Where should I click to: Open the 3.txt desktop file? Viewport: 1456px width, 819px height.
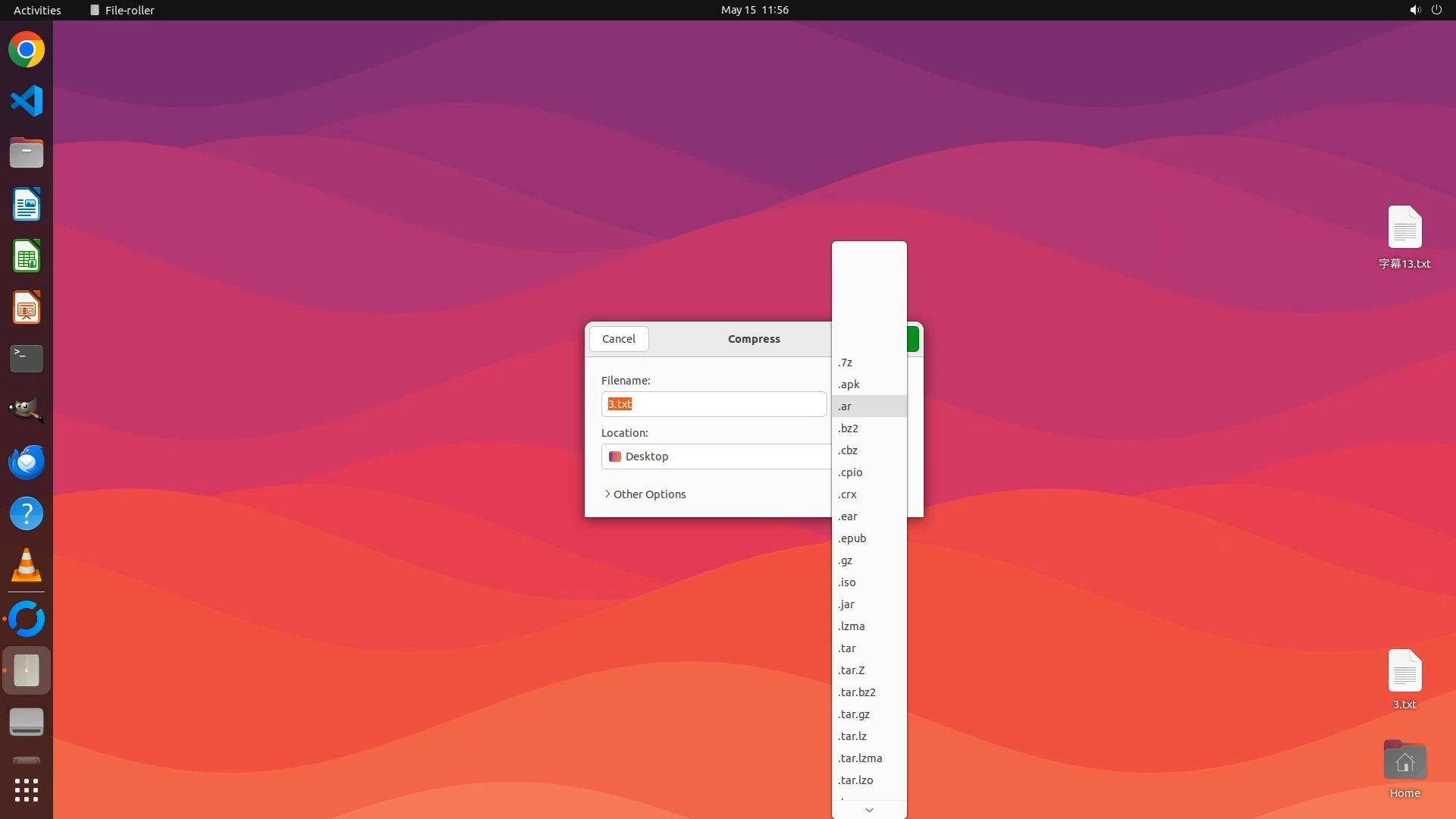[x=1404, y=672]
